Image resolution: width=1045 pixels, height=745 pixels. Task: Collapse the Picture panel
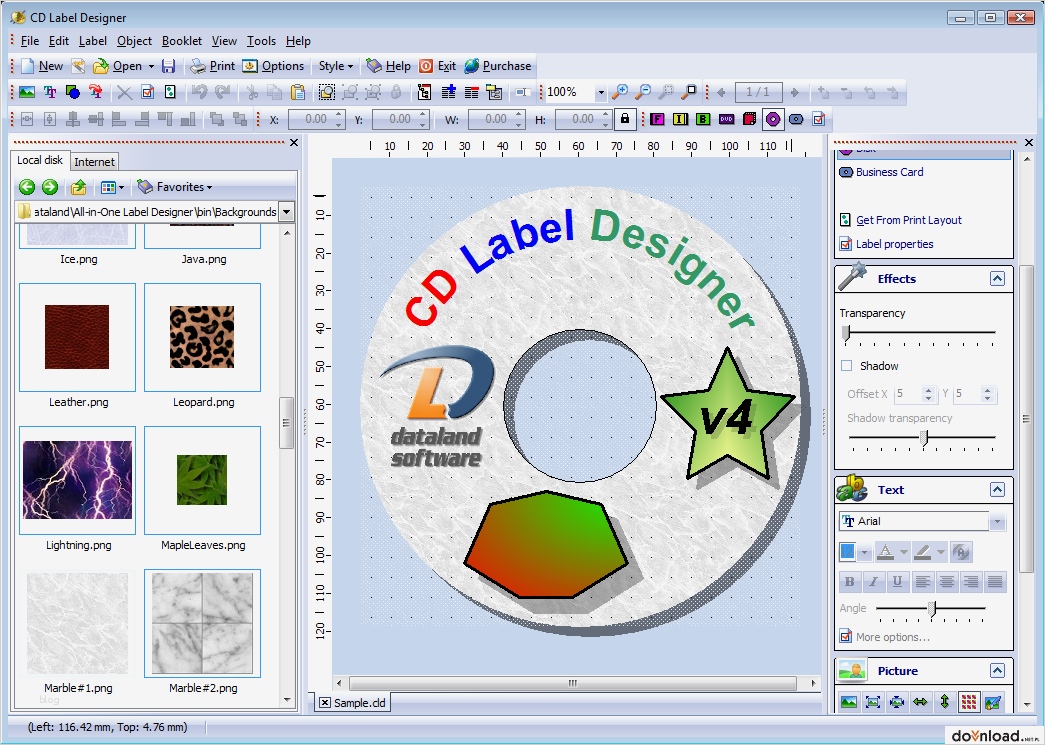(x=997, y=670)
